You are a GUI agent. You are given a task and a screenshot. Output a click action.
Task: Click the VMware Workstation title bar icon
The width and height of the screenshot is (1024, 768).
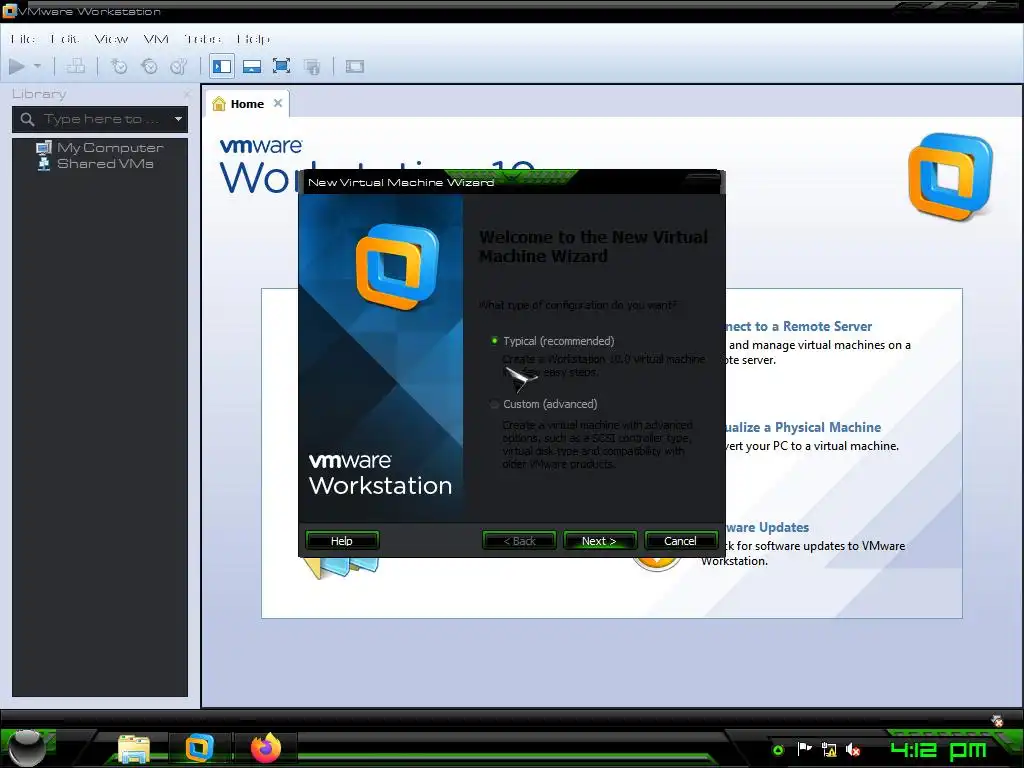(x=9, y=11)
